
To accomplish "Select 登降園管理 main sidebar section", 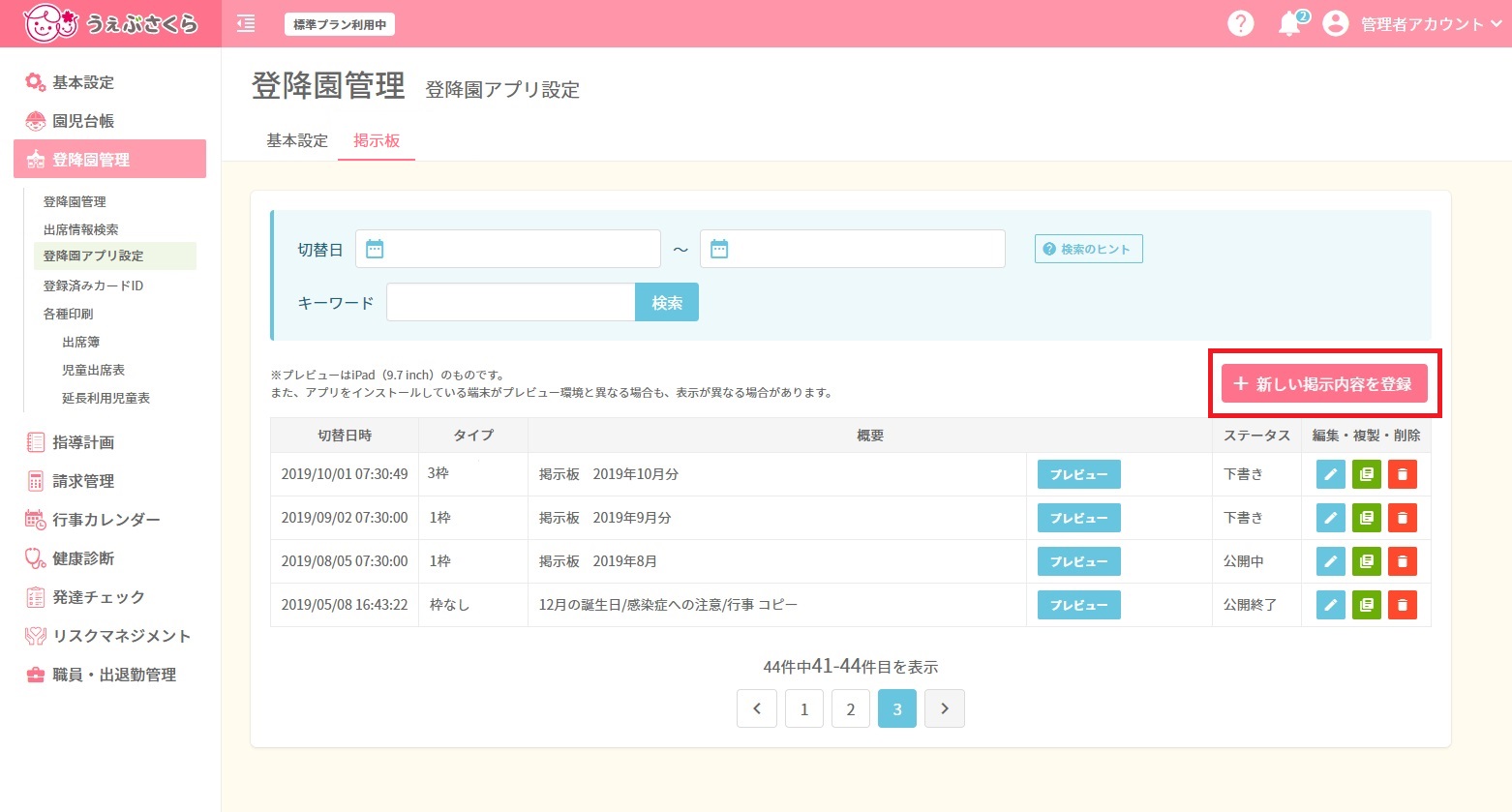I will pyautogui.click(x=109, y=159).
